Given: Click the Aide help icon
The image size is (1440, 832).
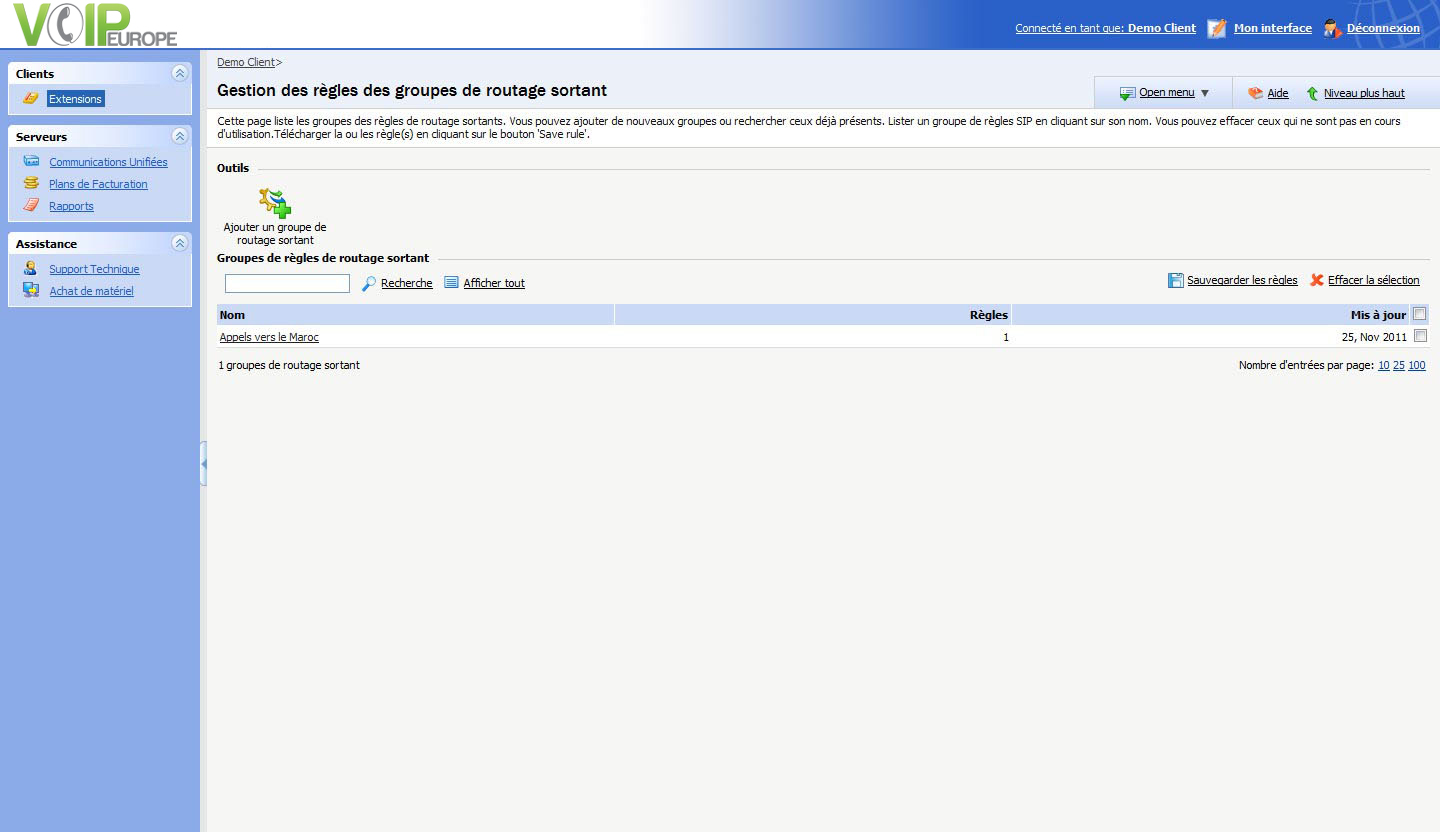Looking at the screenshot, I should click(1255, 93).
